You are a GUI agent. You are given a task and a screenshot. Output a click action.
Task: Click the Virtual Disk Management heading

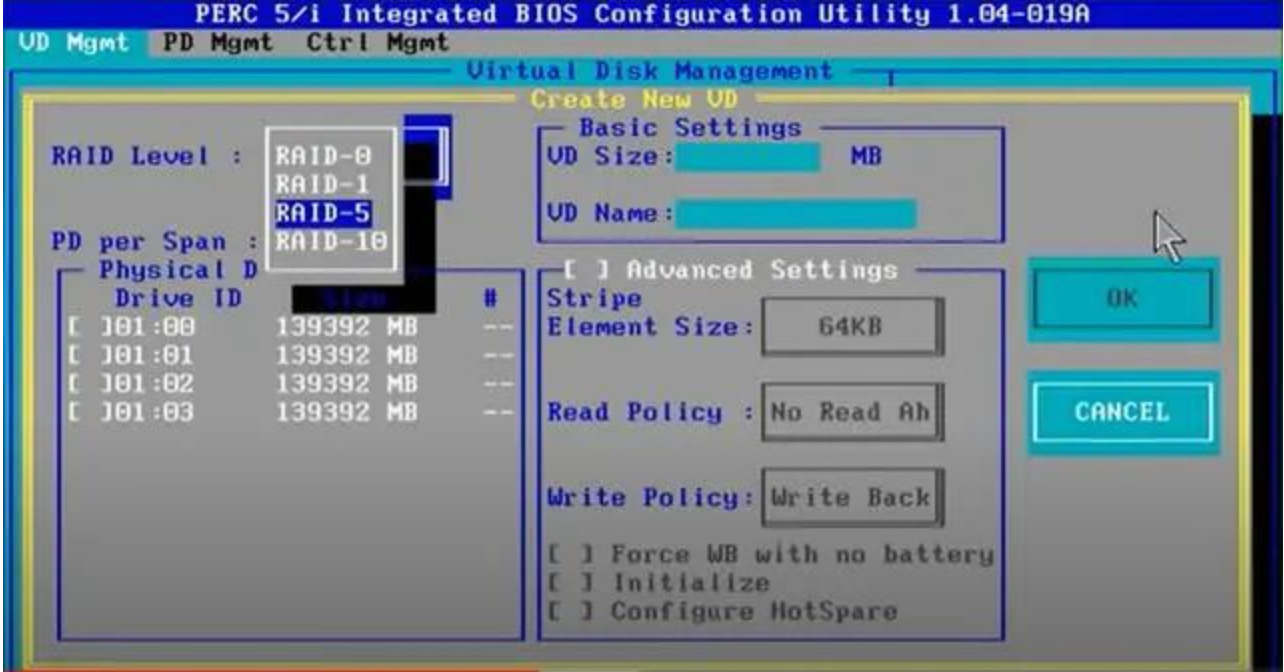[x=650, y=72]
